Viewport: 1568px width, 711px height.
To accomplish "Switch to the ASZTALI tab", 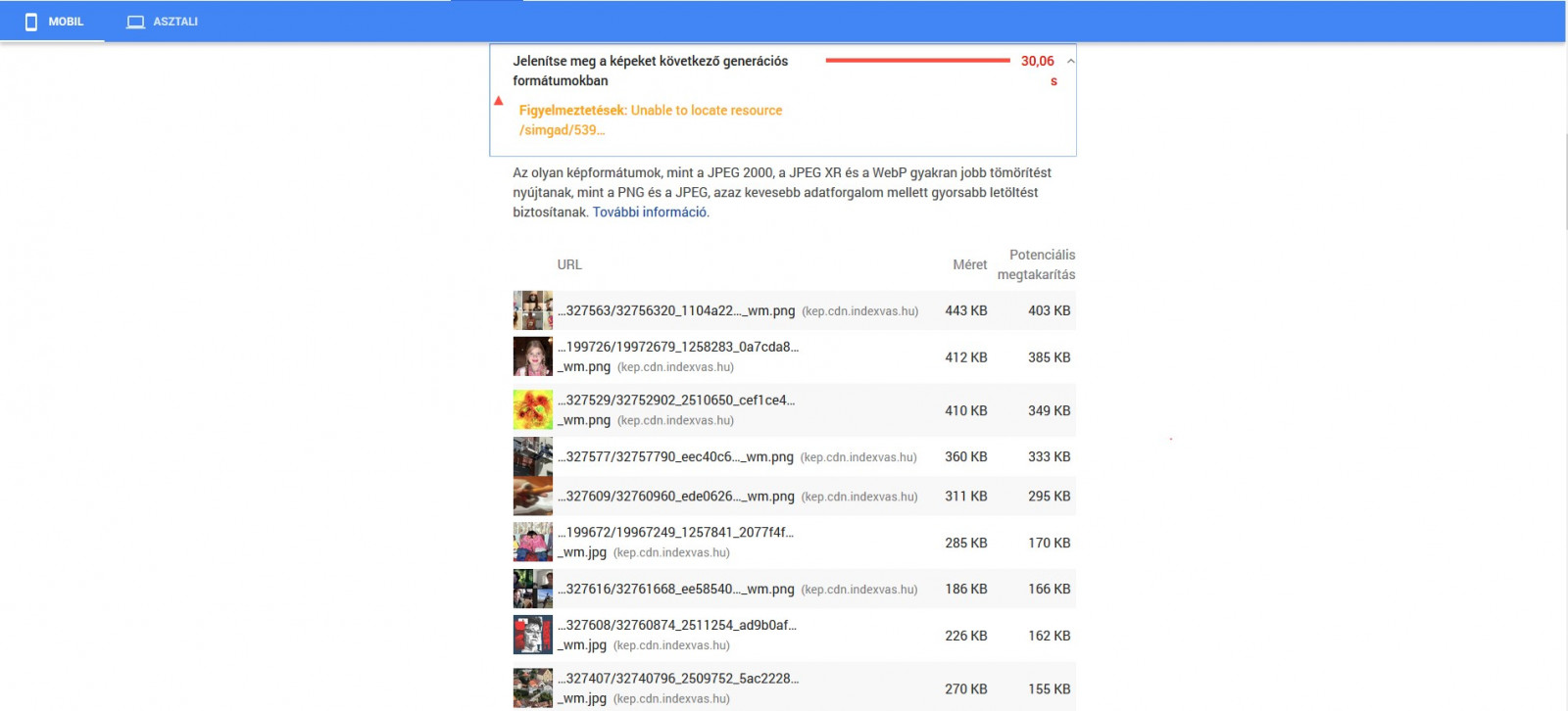I will click(x=163, y=22).
